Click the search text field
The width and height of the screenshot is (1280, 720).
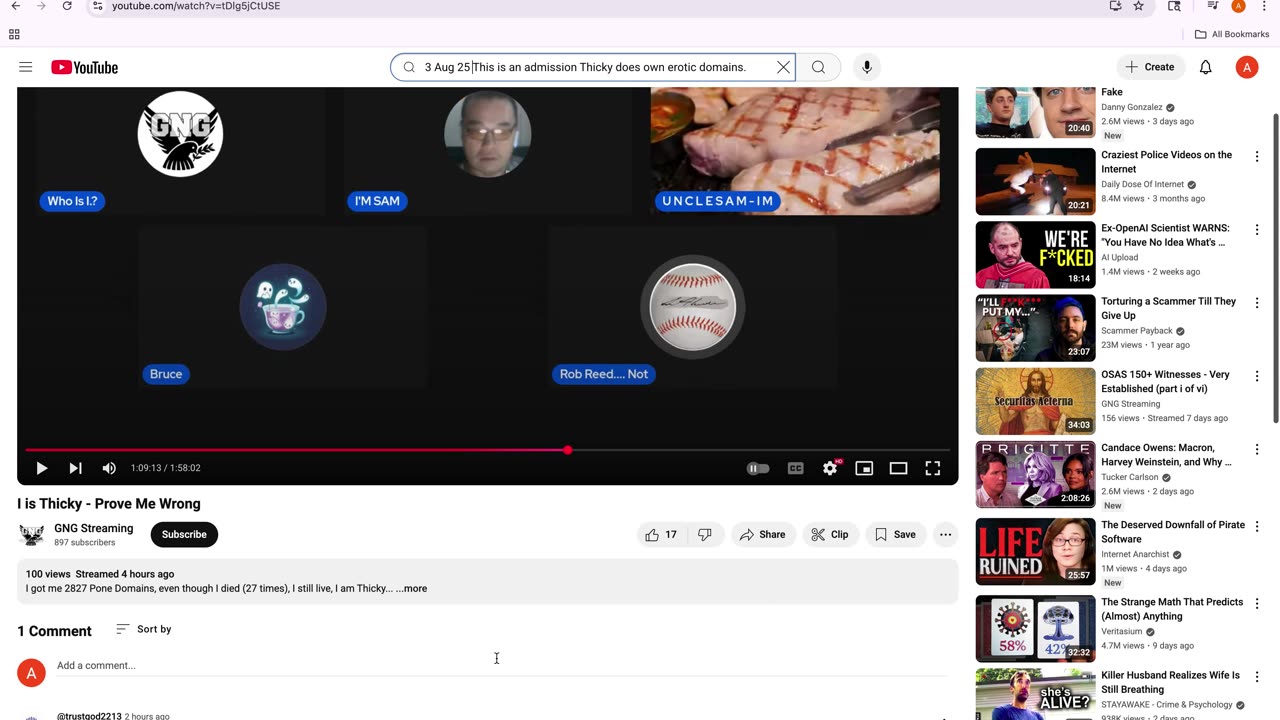point(595,67)
